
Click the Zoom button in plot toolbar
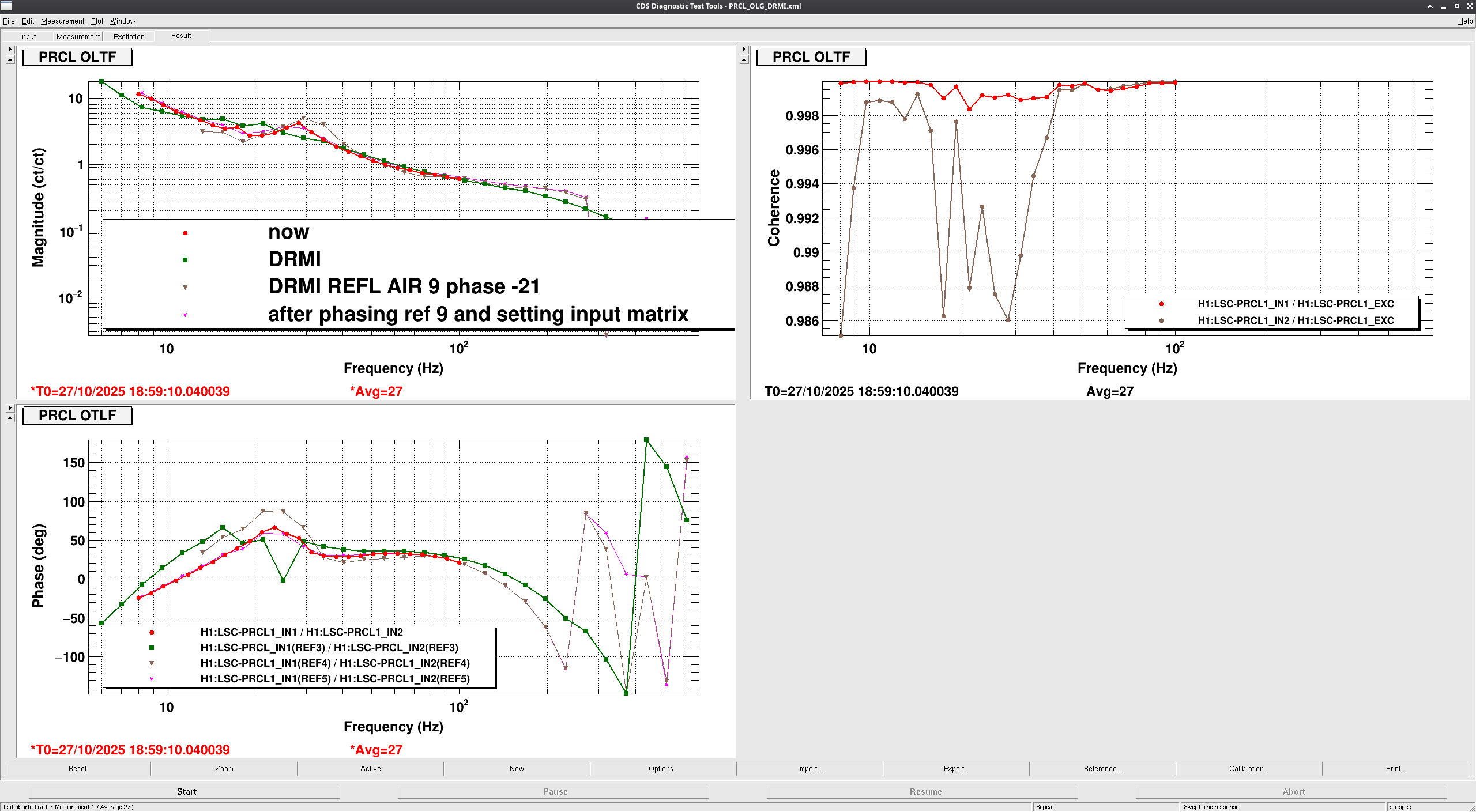coord(224,768)
